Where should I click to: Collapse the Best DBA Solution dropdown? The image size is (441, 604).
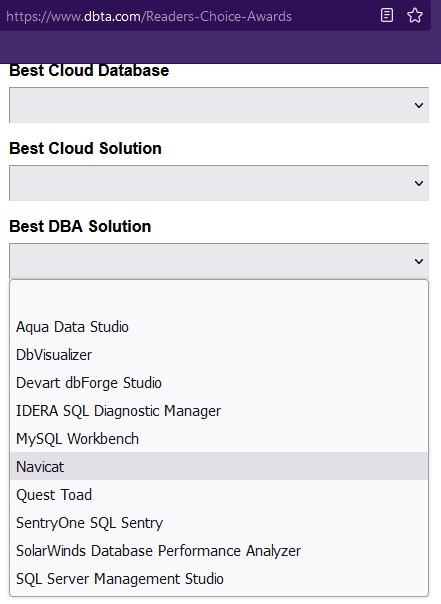219,261
